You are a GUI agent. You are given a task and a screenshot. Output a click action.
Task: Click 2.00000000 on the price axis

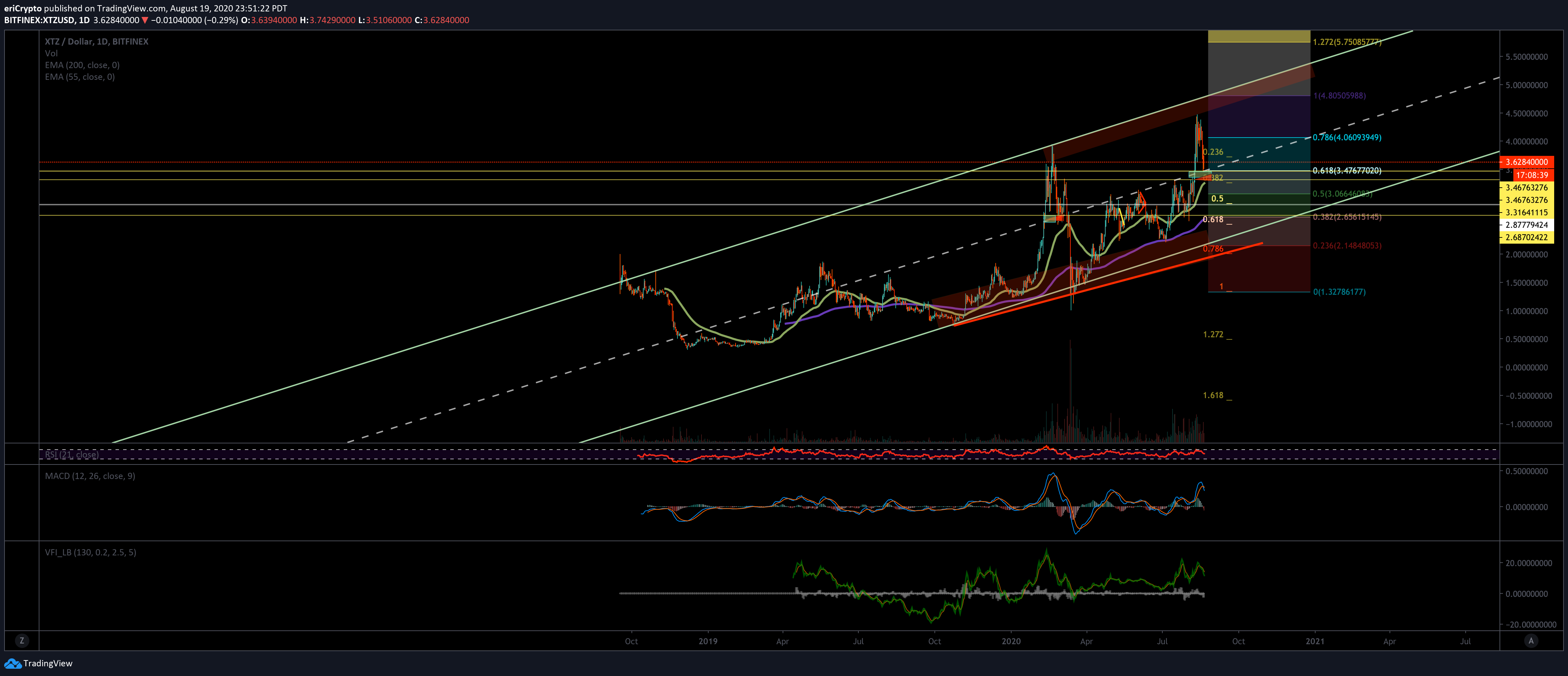point(1527,254)
